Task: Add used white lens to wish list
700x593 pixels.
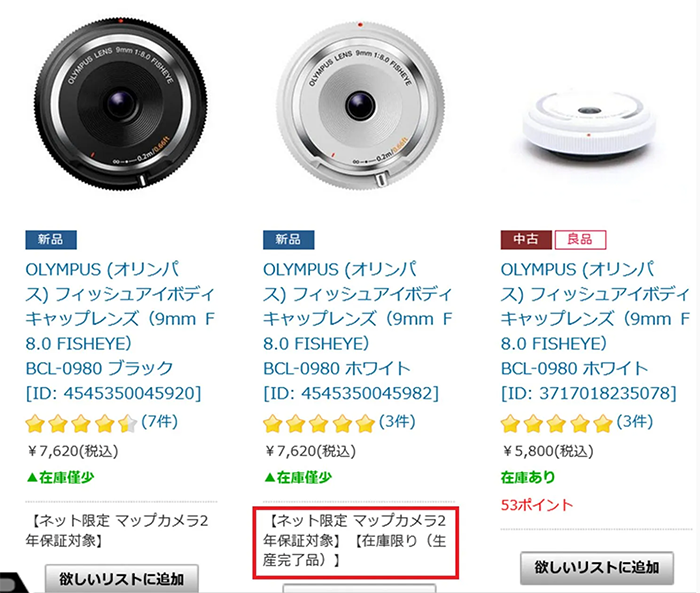Action: 597,568
